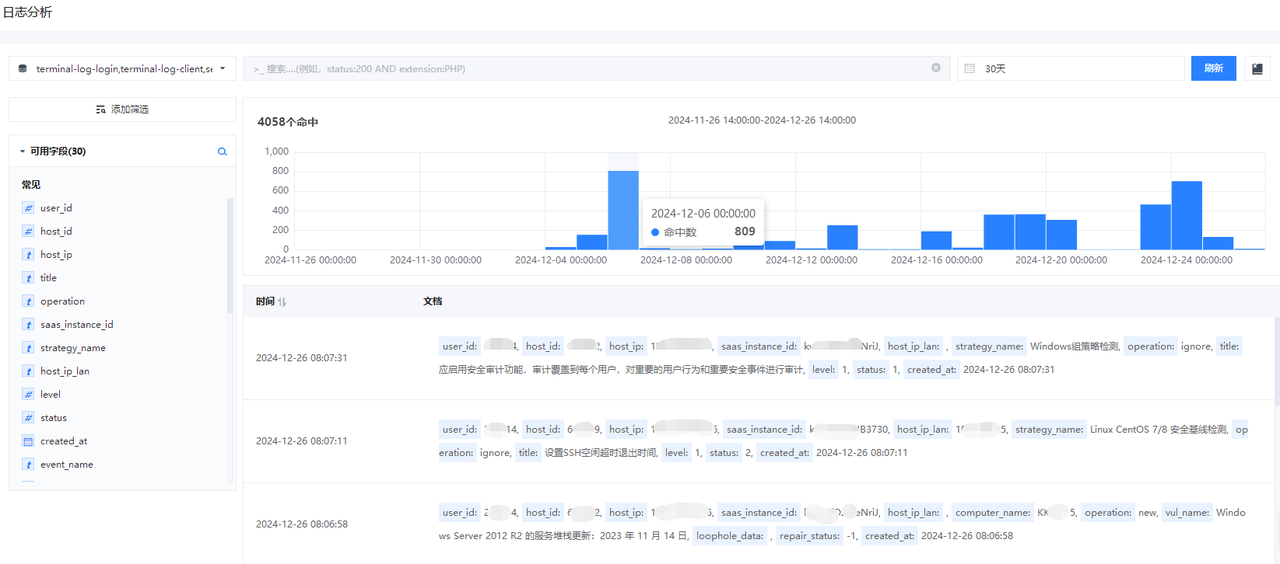Focus the log search query input

590,69
